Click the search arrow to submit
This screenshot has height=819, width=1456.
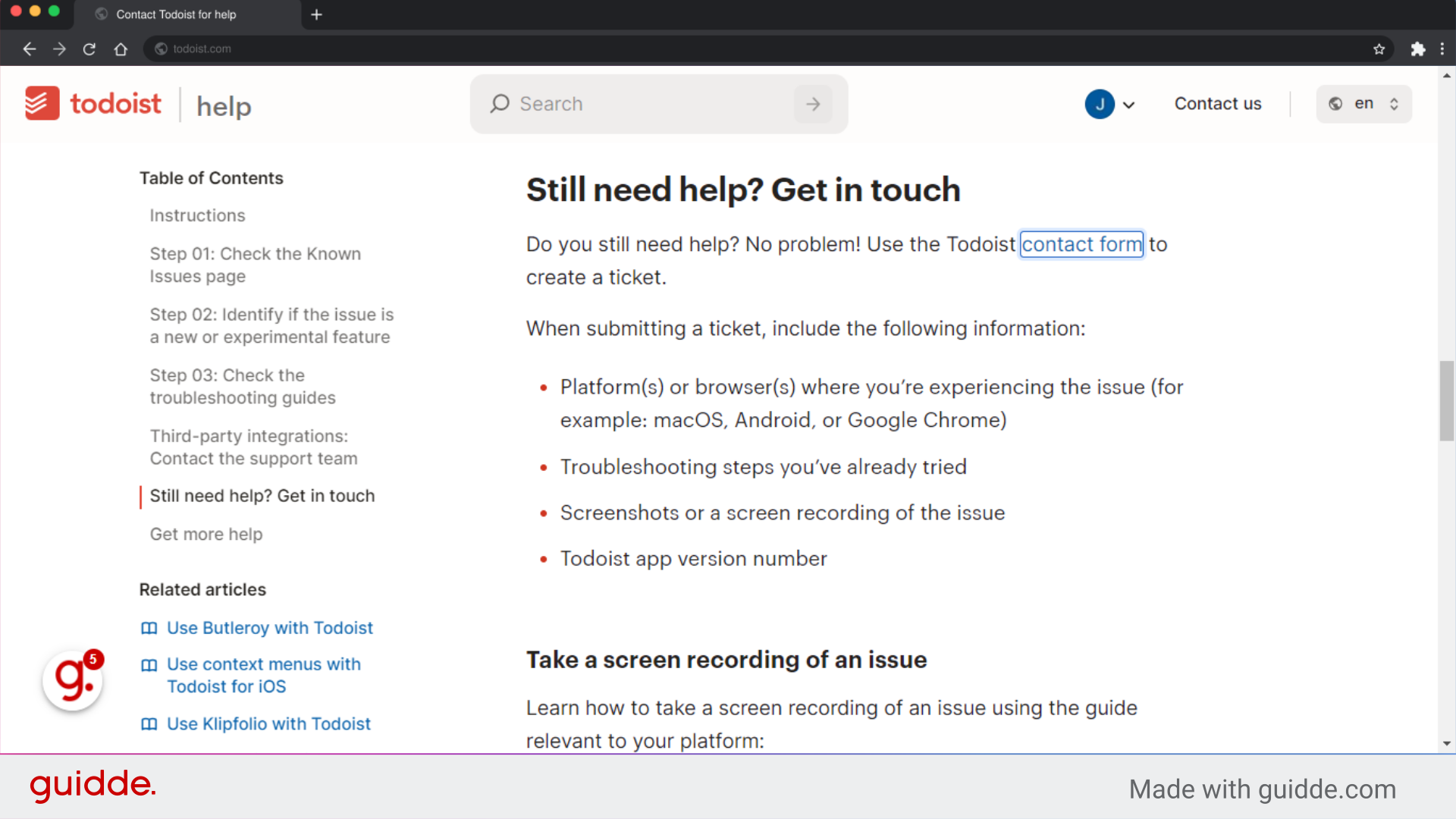point(812,104)
